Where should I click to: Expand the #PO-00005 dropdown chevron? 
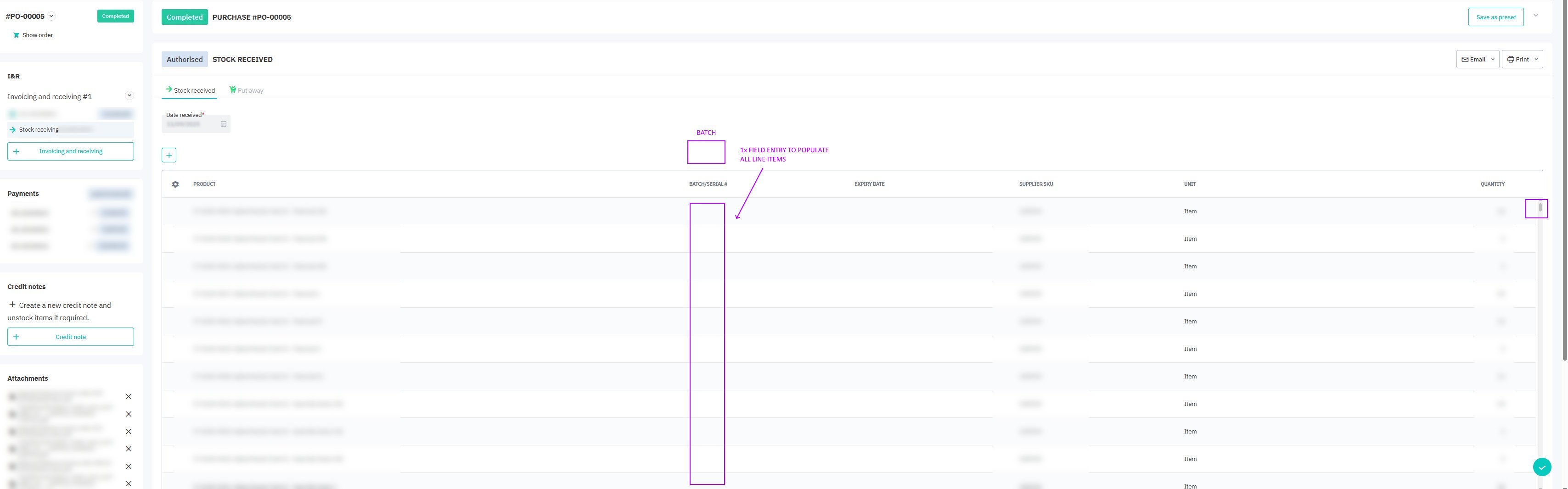pyautogui.click(x=51, y=17)
